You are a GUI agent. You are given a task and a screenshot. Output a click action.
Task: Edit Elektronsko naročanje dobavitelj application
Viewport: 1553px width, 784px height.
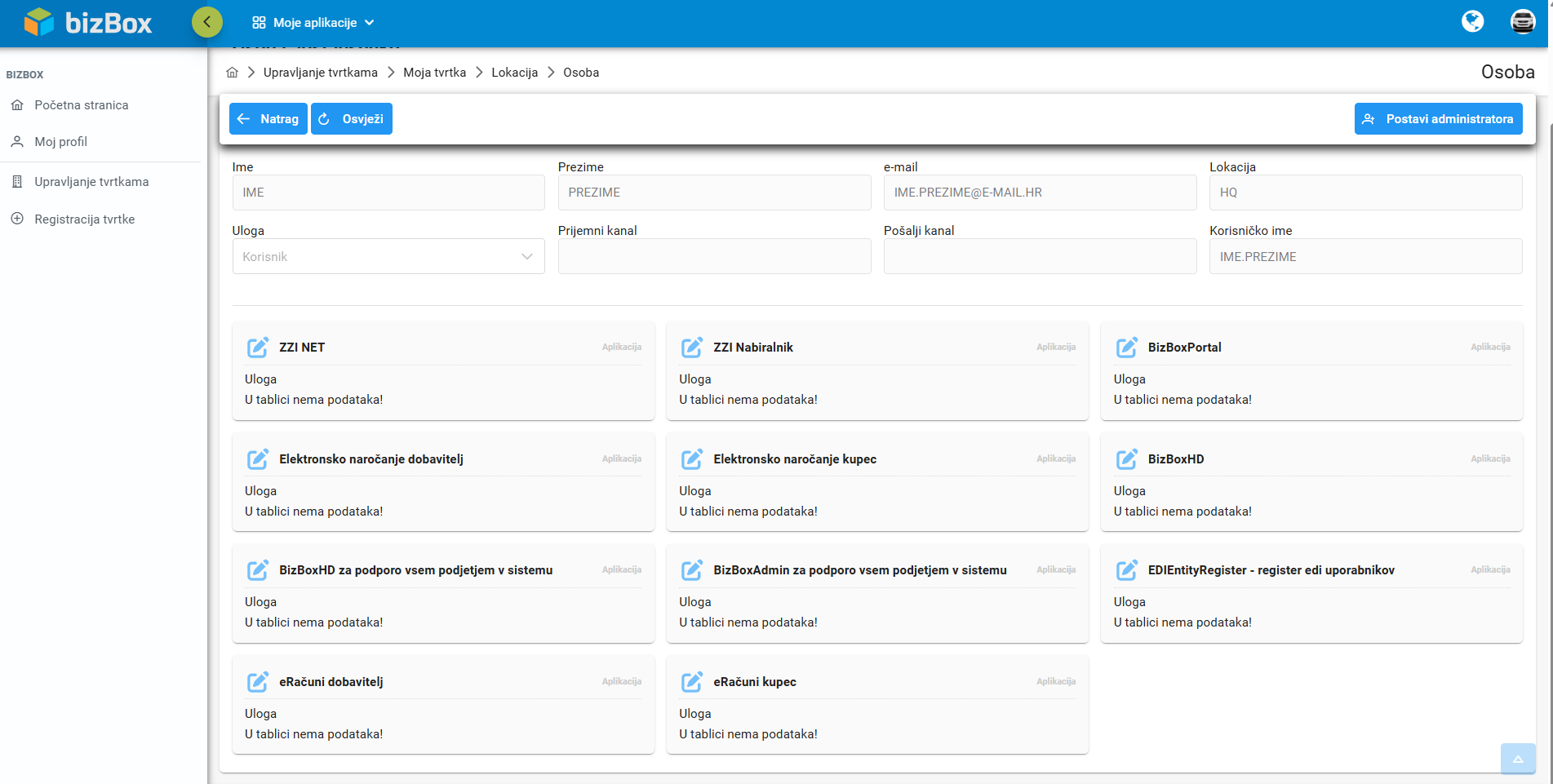click(258, 459)
